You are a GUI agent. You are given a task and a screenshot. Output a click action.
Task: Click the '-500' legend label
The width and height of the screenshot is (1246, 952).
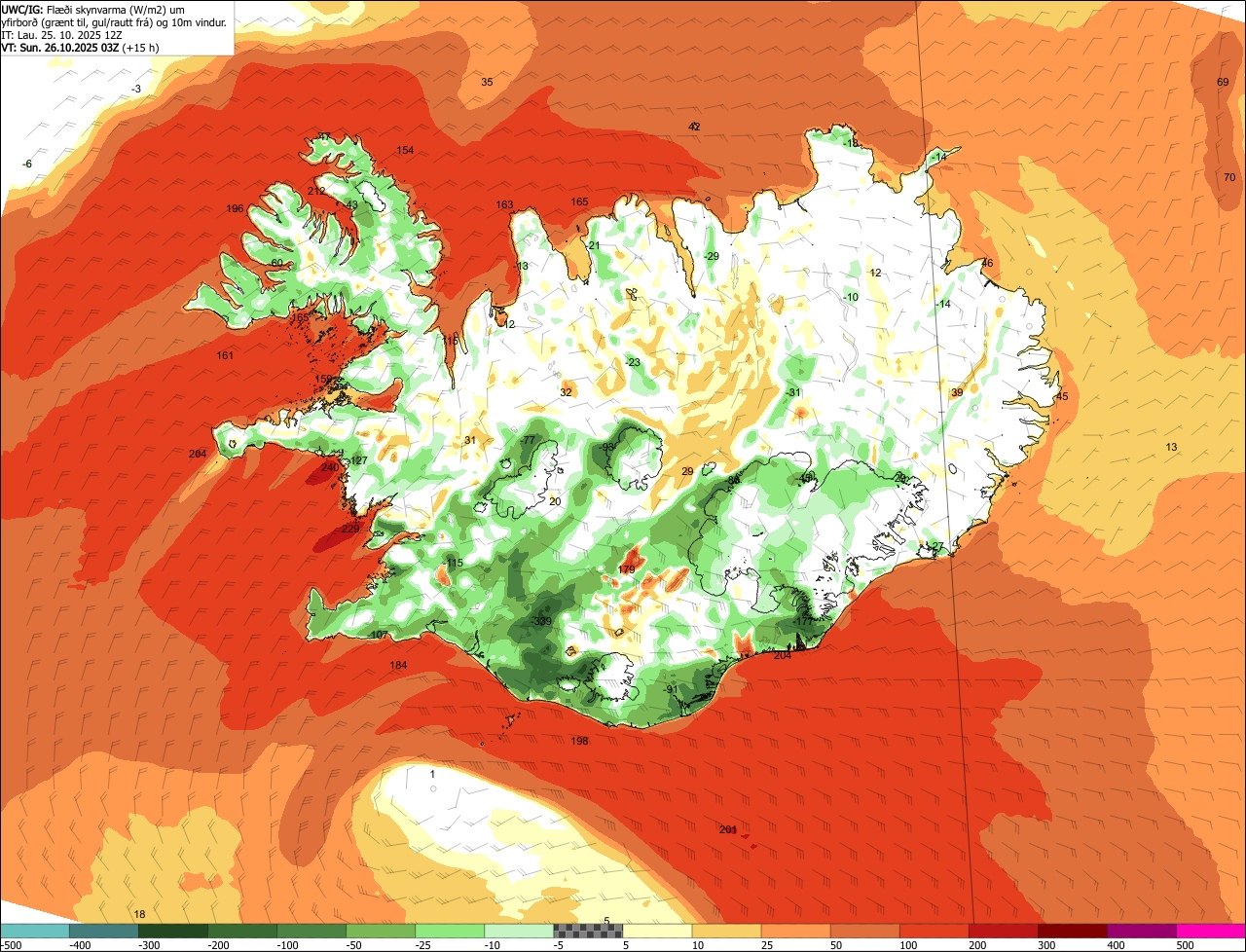click(12, 944)
